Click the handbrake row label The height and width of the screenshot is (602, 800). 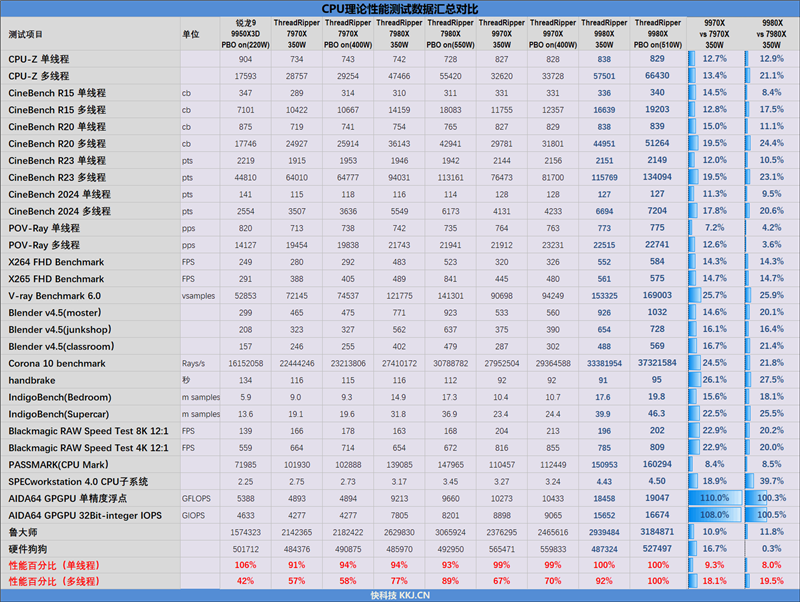pyautogui.click(x=32, y=380)
